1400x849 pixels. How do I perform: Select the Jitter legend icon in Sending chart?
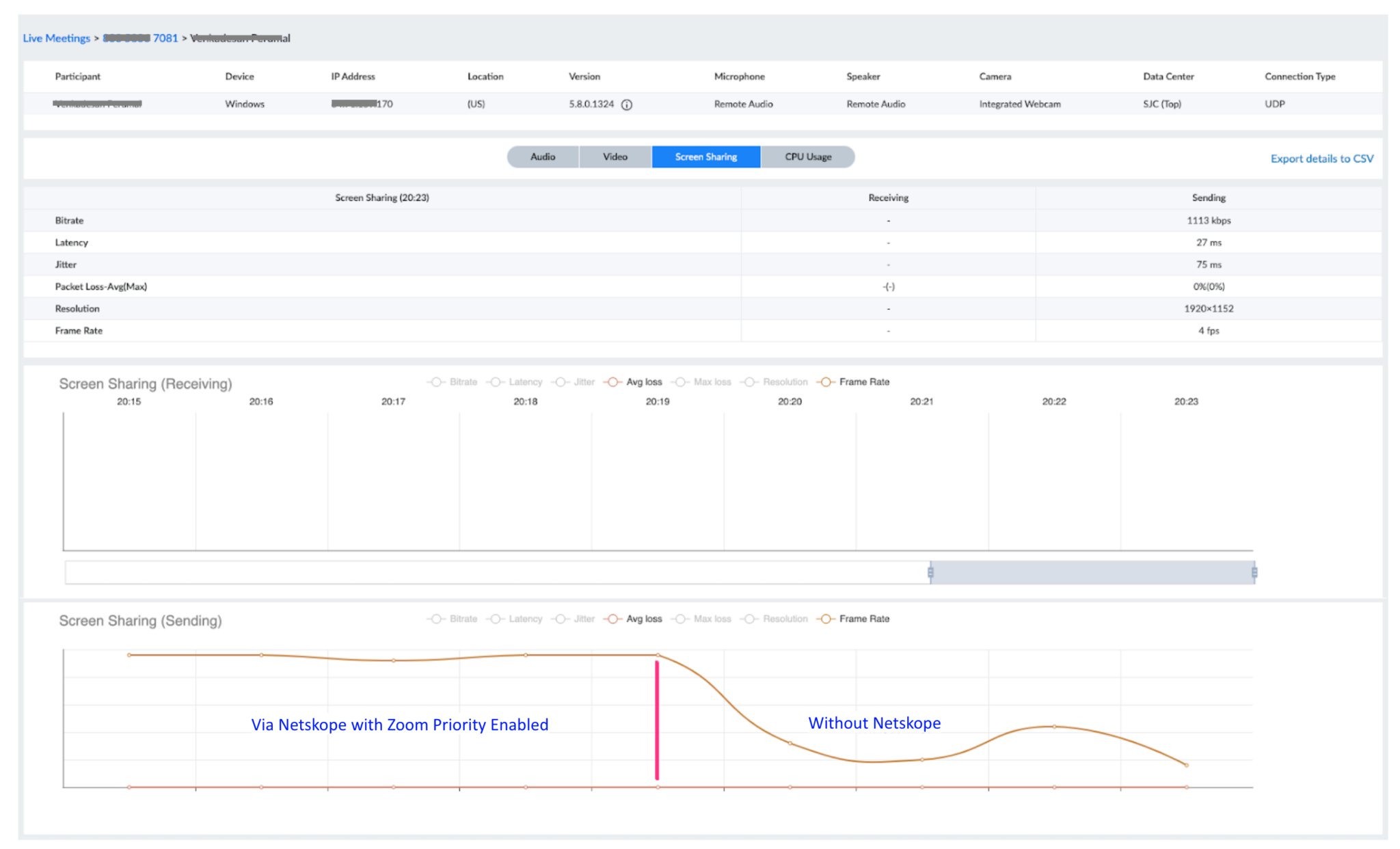(x=561, y=619)
